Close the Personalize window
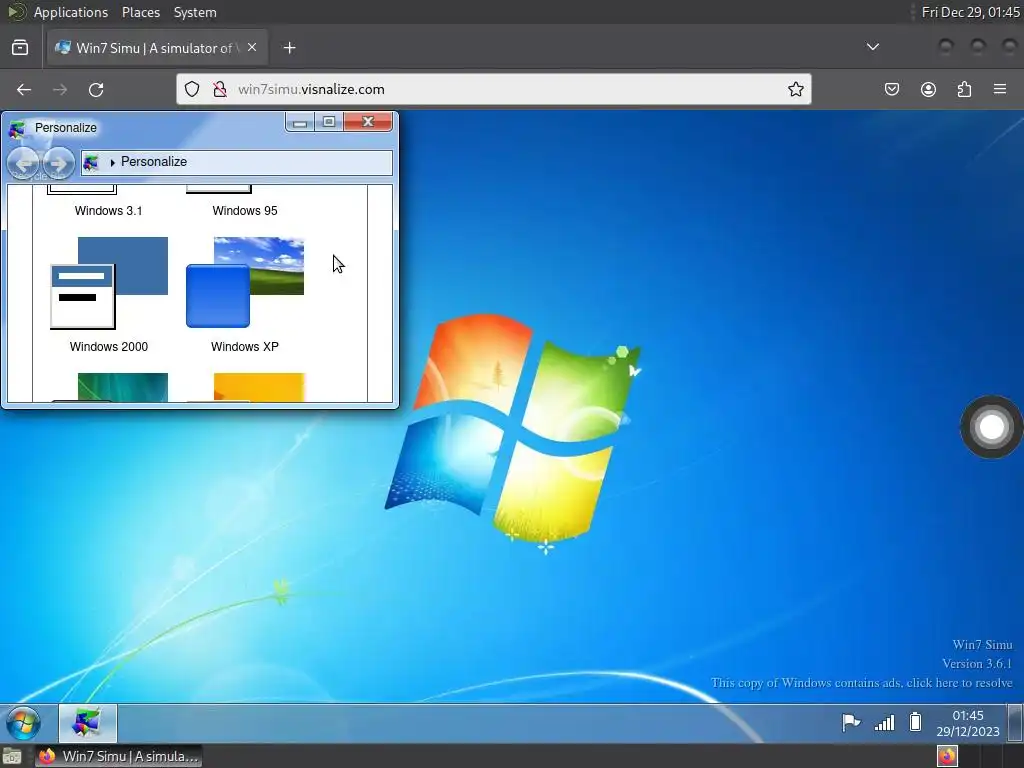1024x768 pixels. (368, 122)
